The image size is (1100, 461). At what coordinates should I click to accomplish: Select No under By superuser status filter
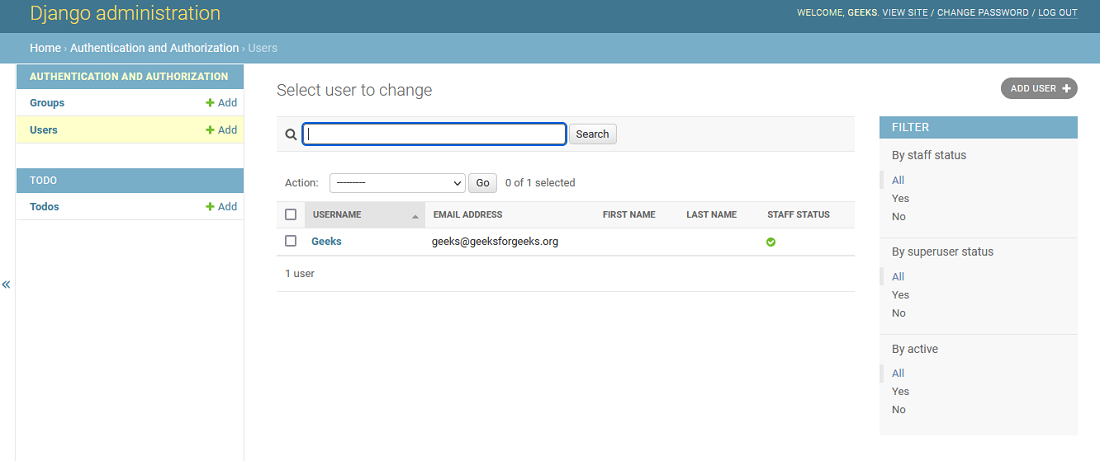point(899,313)
